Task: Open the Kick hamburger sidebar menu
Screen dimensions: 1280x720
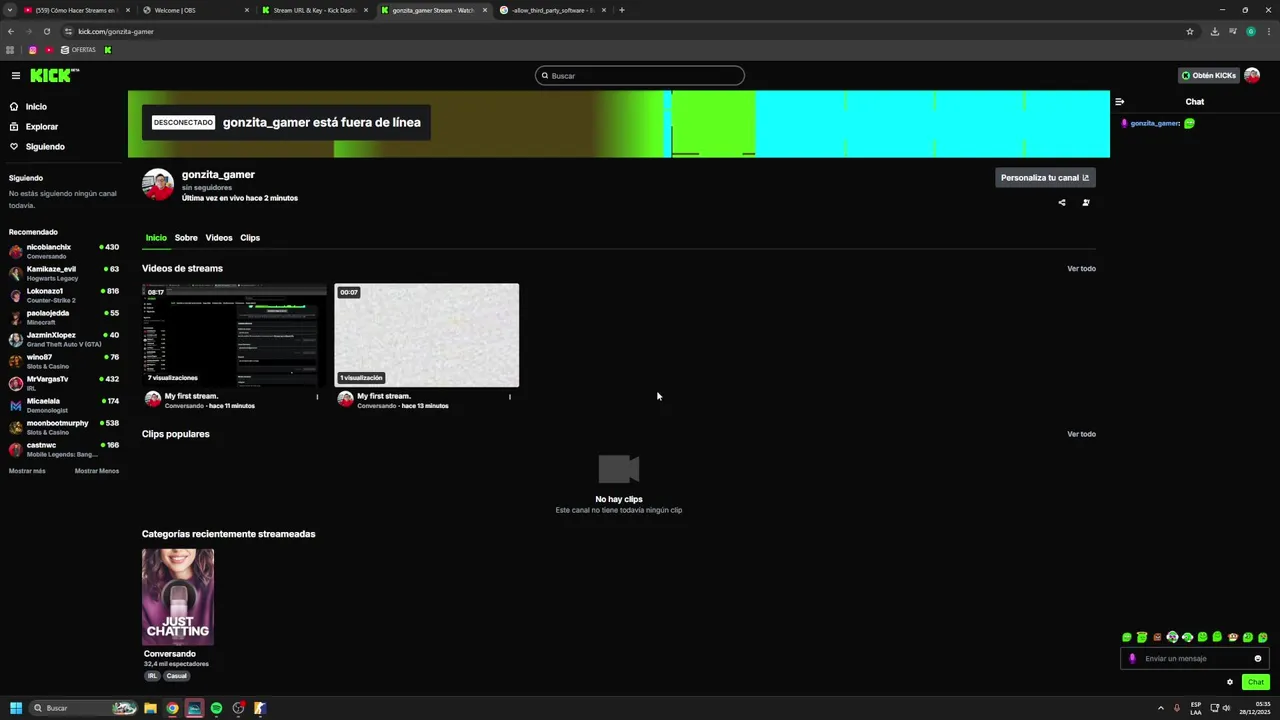Action: [15, 76]
